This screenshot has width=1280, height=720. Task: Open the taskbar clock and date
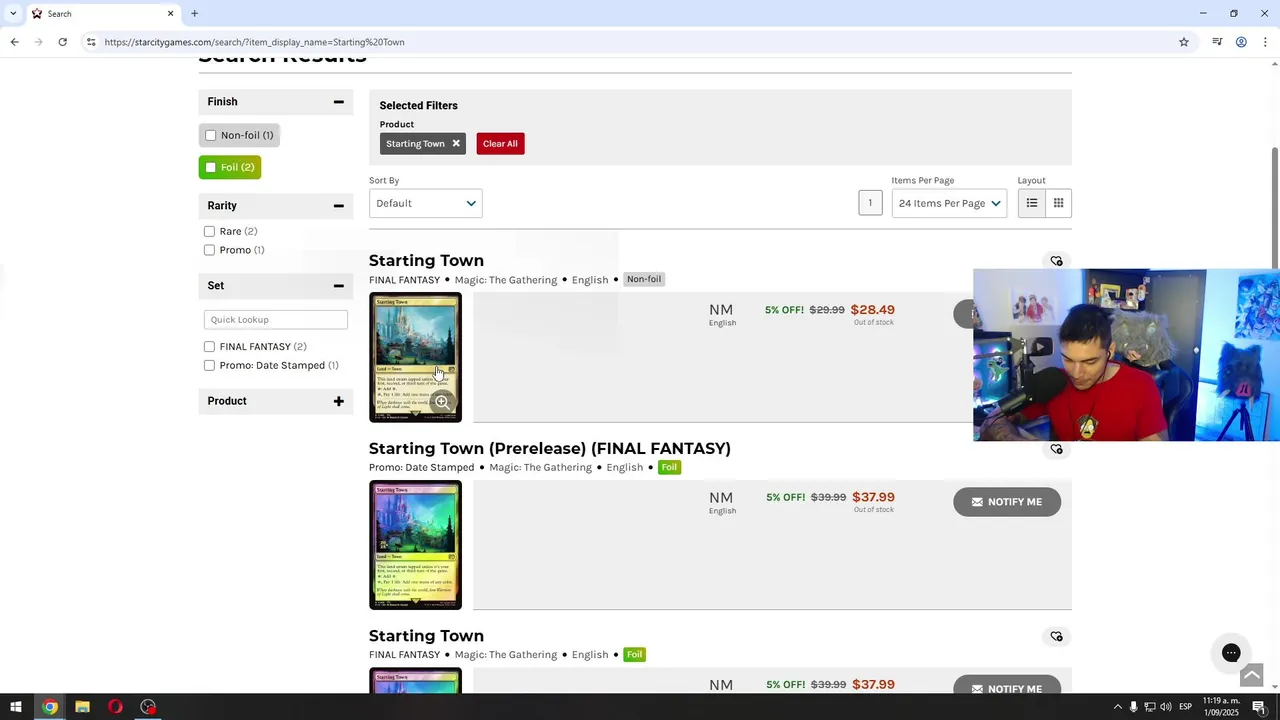(x=1221, y=707)
